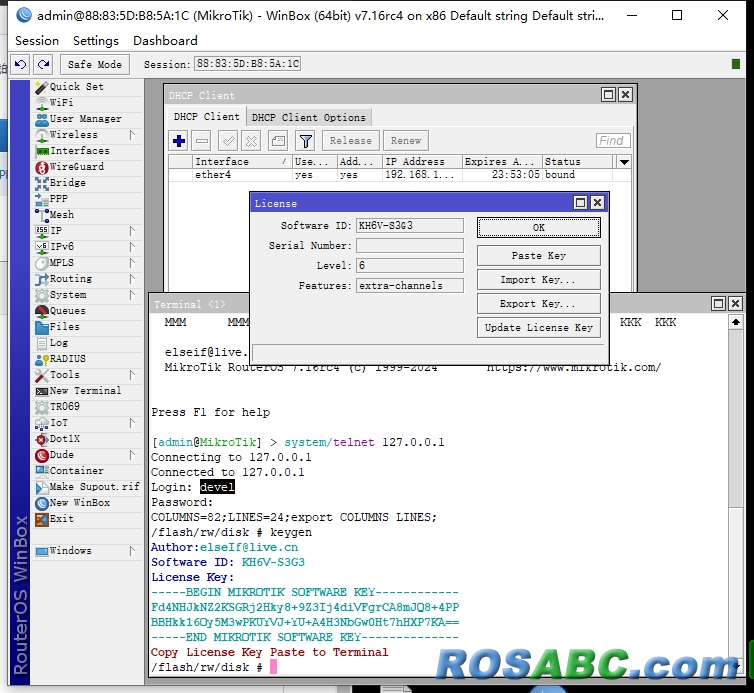Expand the IPv6 submenu
This screenshot has height=693, width=754.
click(x=132, y=247)
